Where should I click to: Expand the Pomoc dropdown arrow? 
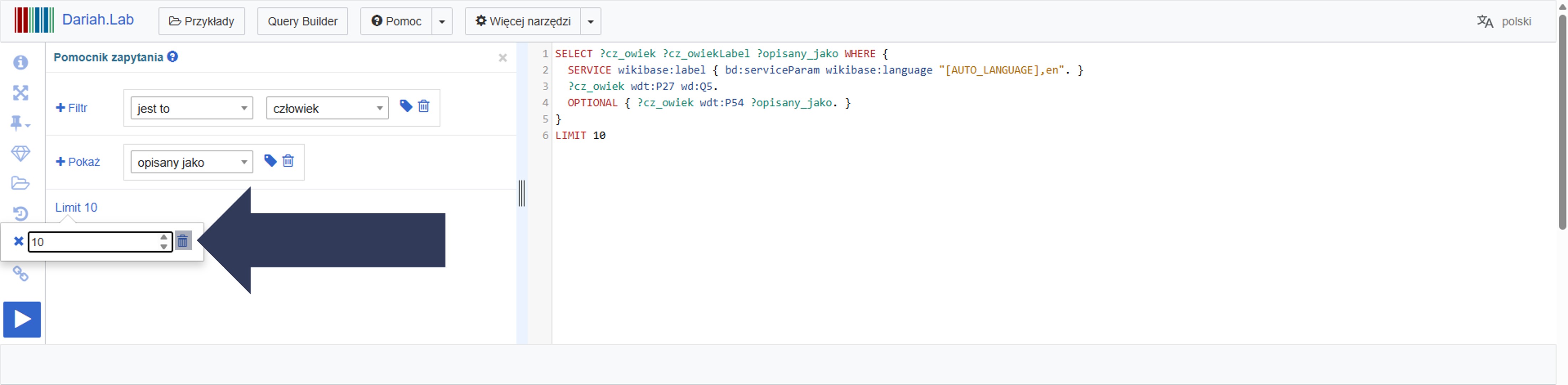442,21
